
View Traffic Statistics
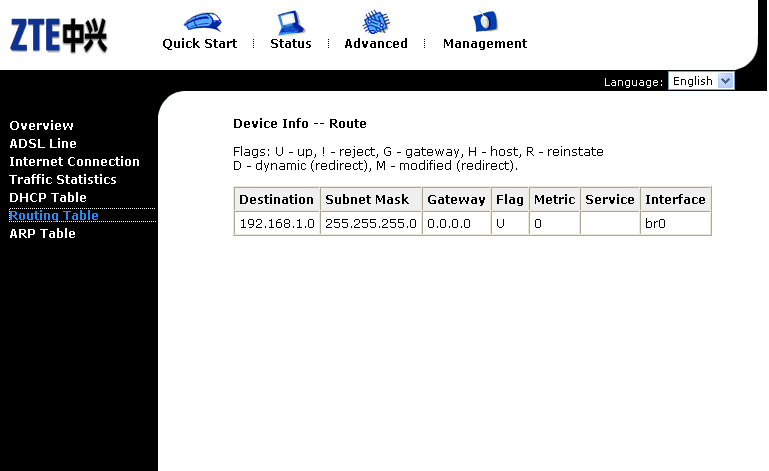63,180
